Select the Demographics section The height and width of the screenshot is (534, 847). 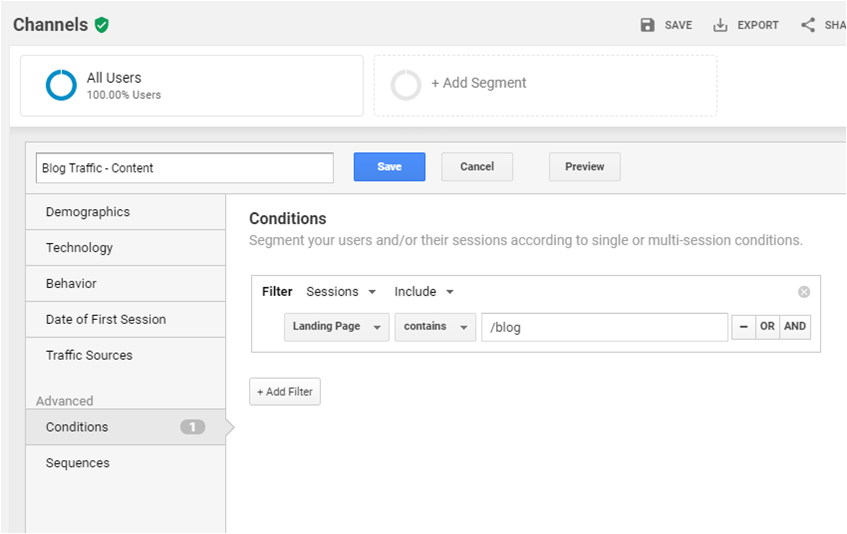88,212
